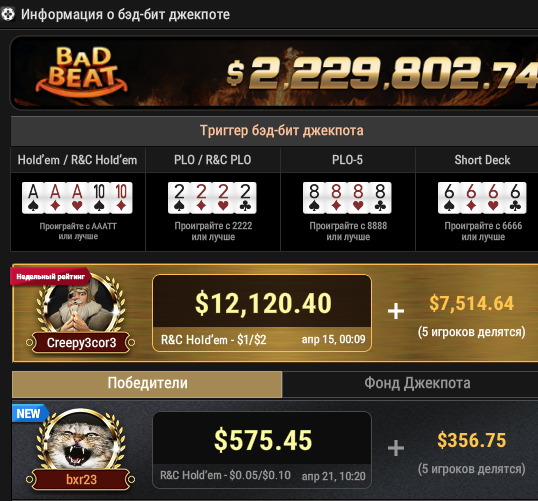538x501 pixels.
Task: Select the 6666 Short Deck cards
Action: (482, 198)
